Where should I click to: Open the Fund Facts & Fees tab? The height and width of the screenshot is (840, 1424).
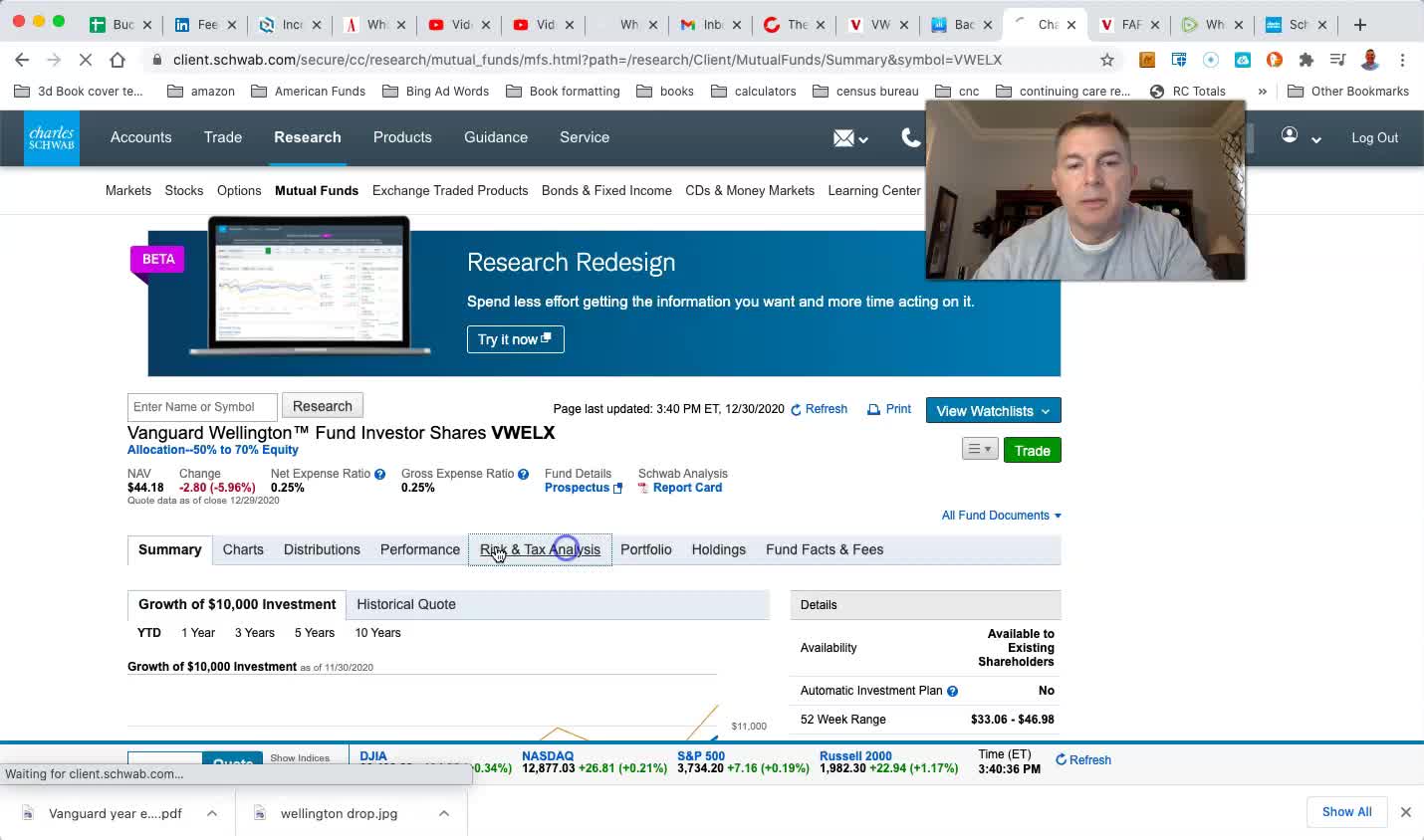[x=825, y=549]
